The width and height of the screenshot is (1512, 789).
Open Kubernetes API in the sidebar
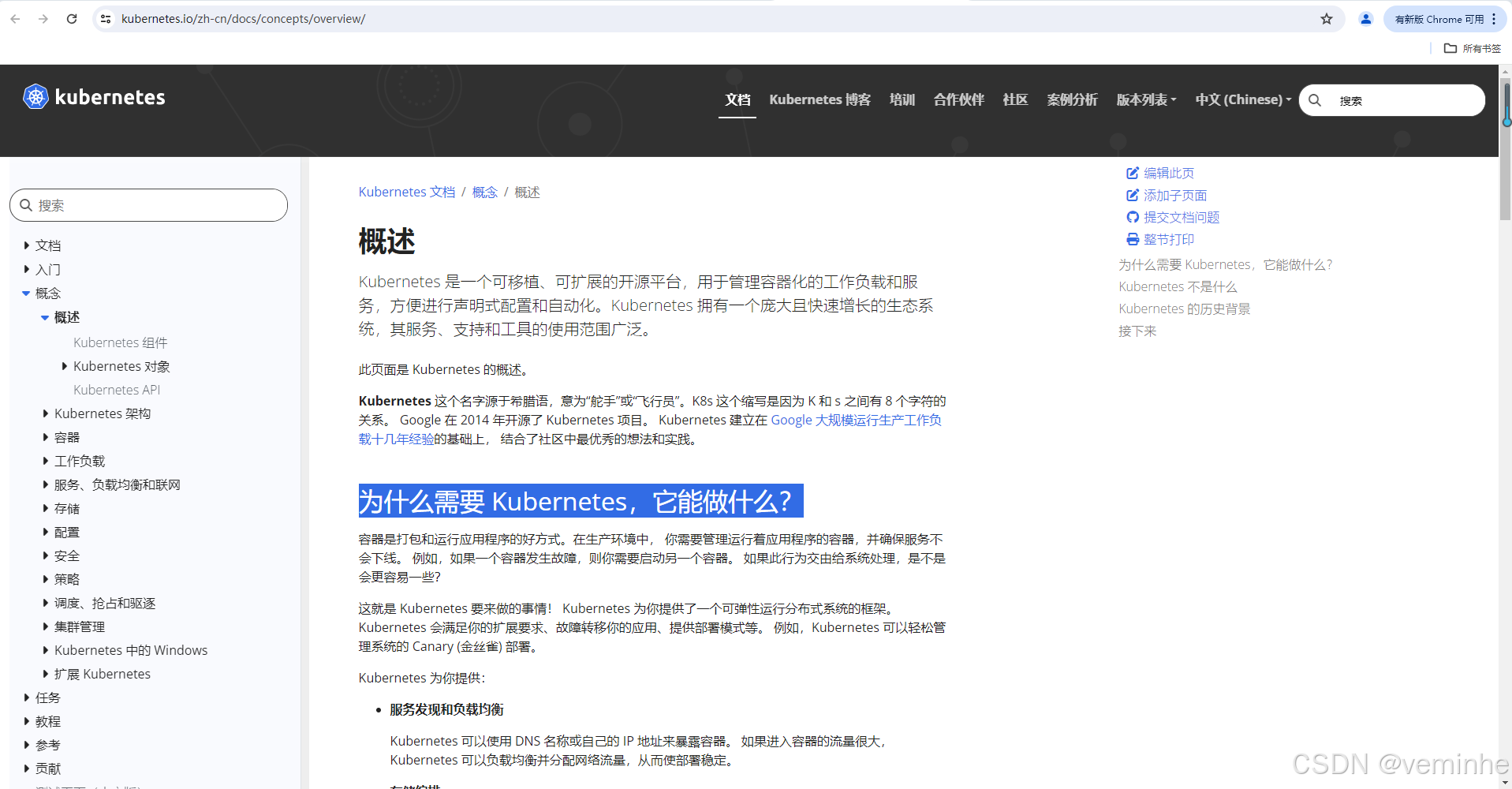117,390
